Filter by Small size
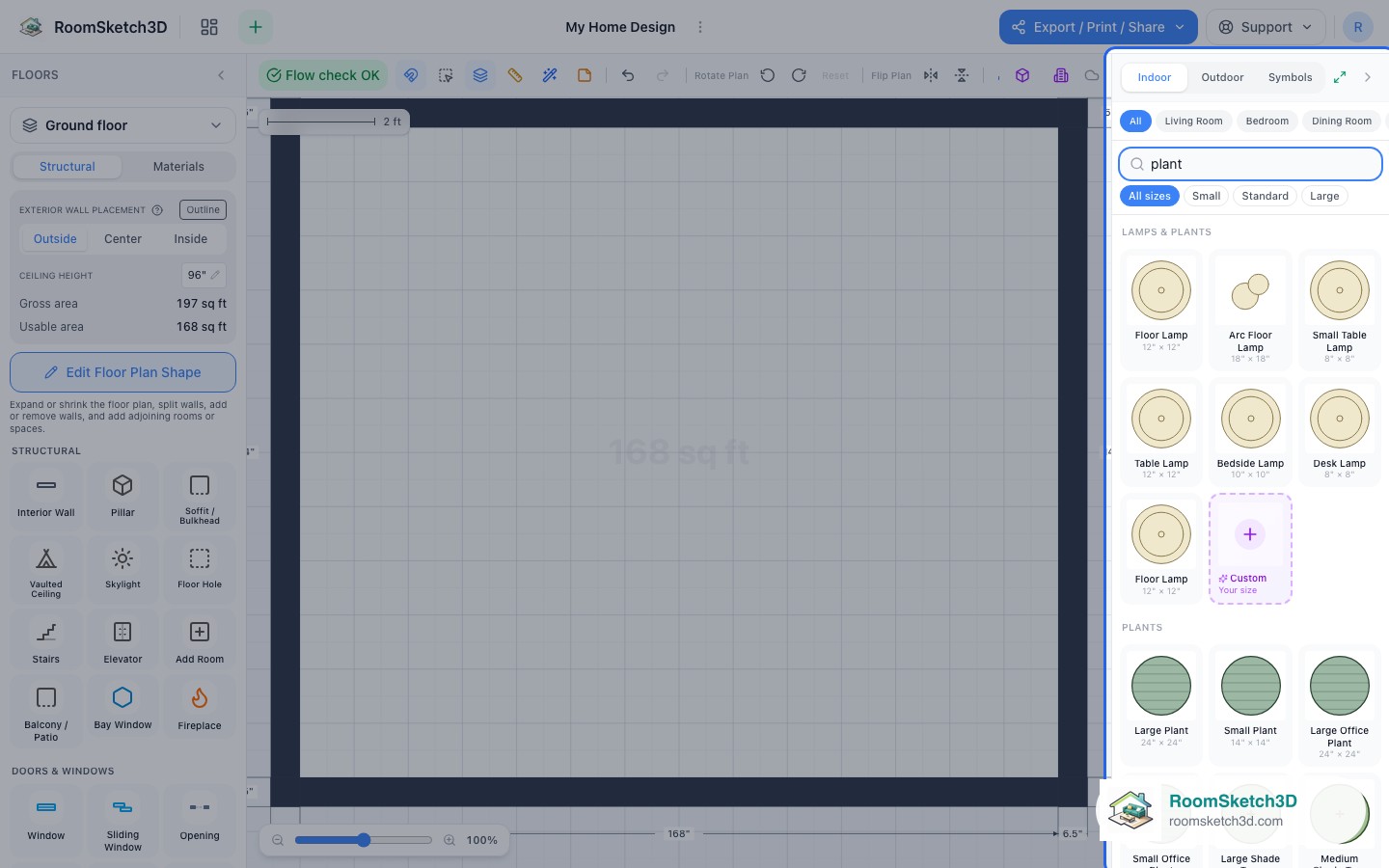Image resolution: width=1389 pixels, height=868 pixels. [x=1206, y=196]
